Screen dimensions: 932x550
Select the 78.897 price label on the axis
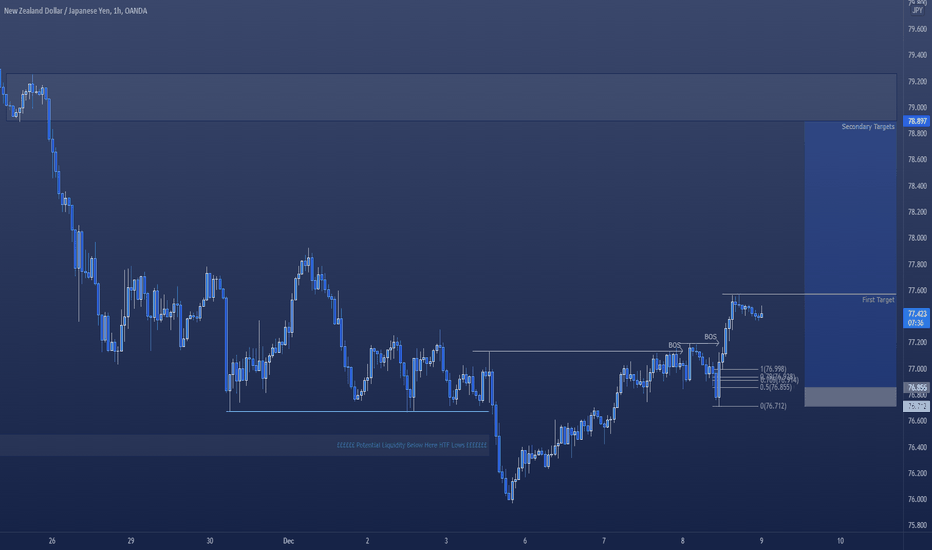click(x=916, y=121)
